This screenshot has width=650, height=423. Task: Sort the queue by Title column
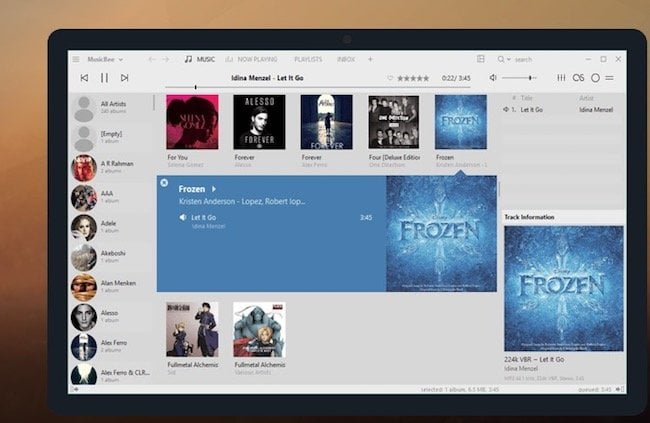pos(526,98)
